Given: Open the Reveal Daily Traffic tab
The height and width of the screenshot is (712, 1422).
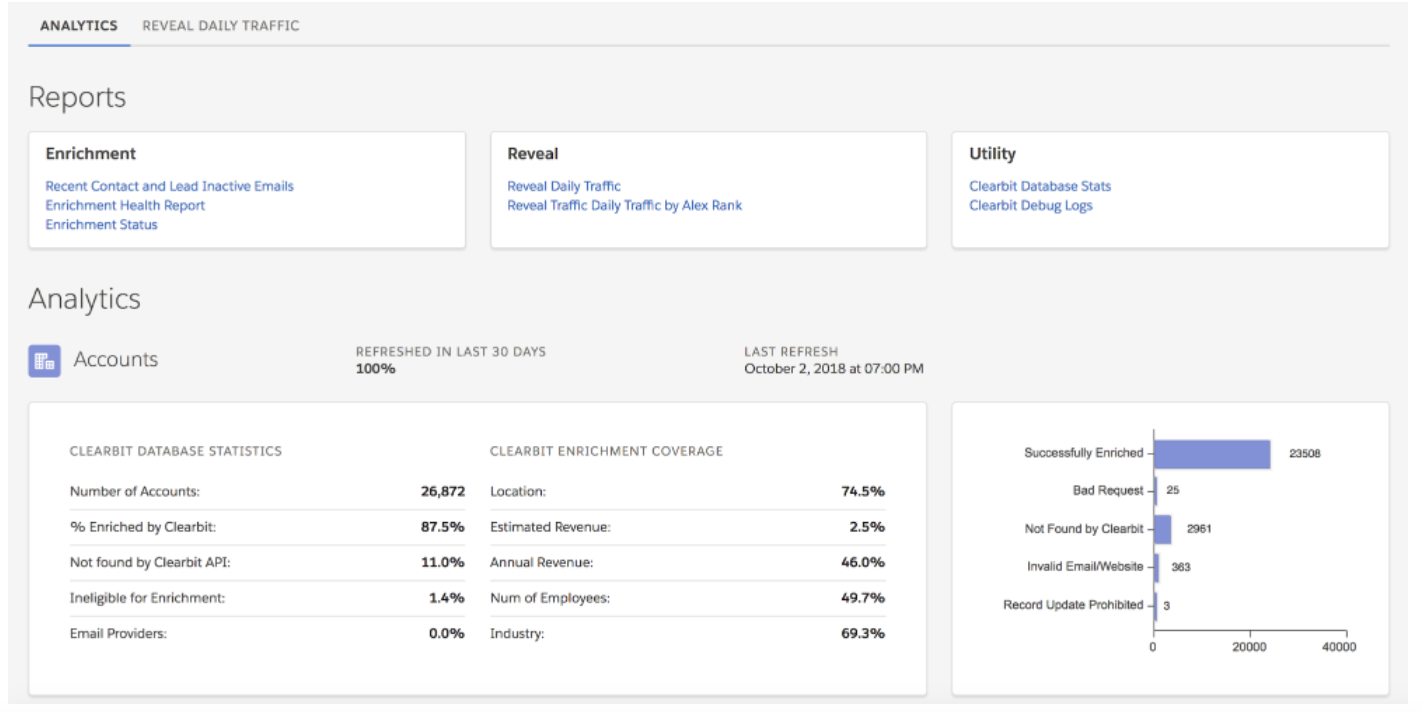Looking at the screenshot, I should [x=221, y=26].
